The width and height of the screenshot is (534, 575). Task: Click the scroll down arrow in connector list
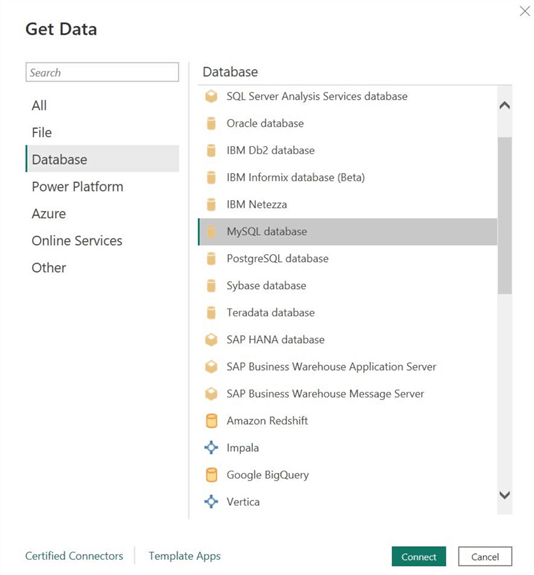(x=505, y=495)
